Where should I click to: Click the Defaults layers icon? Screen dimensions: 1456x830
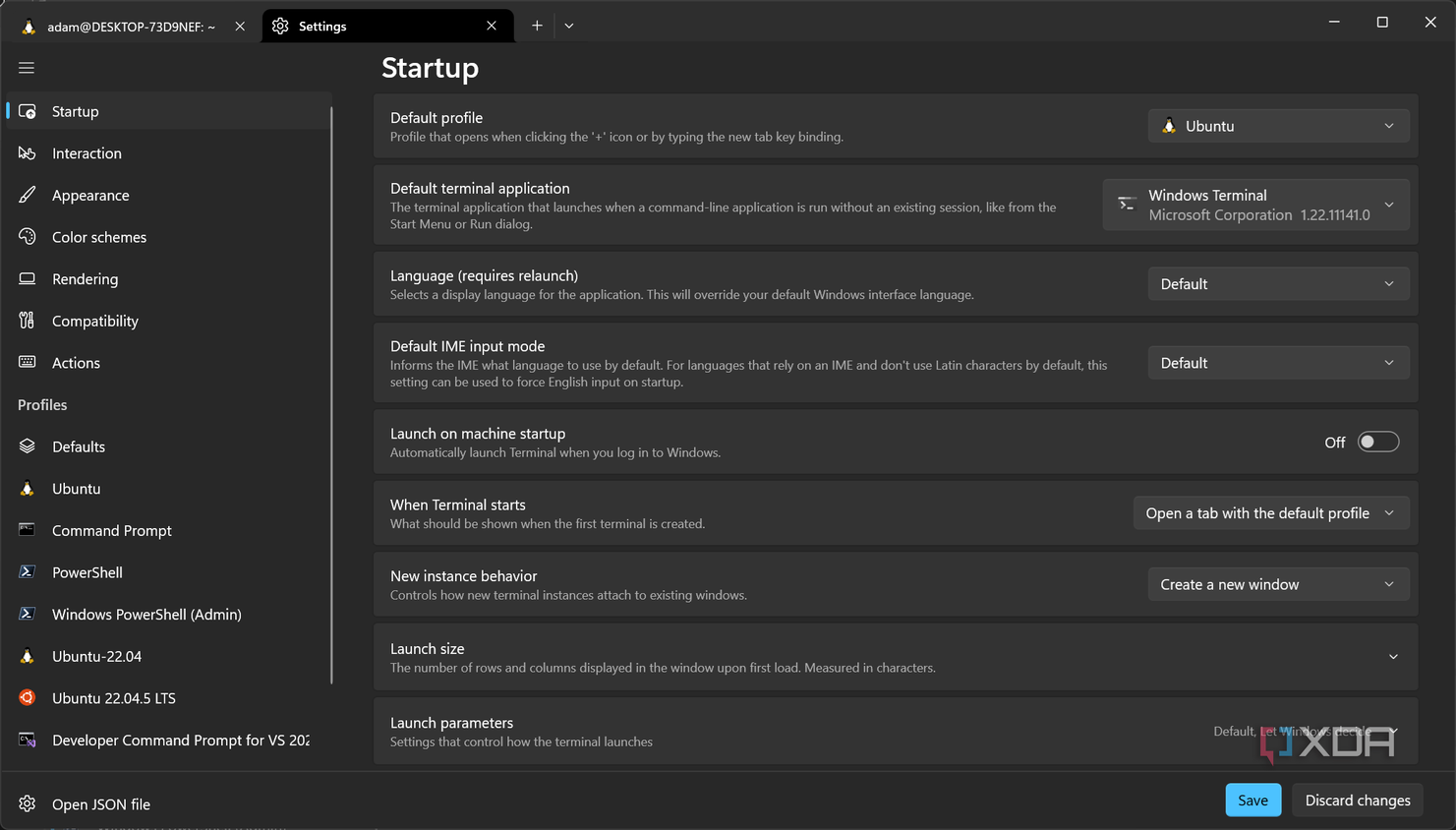coord(28,446)
